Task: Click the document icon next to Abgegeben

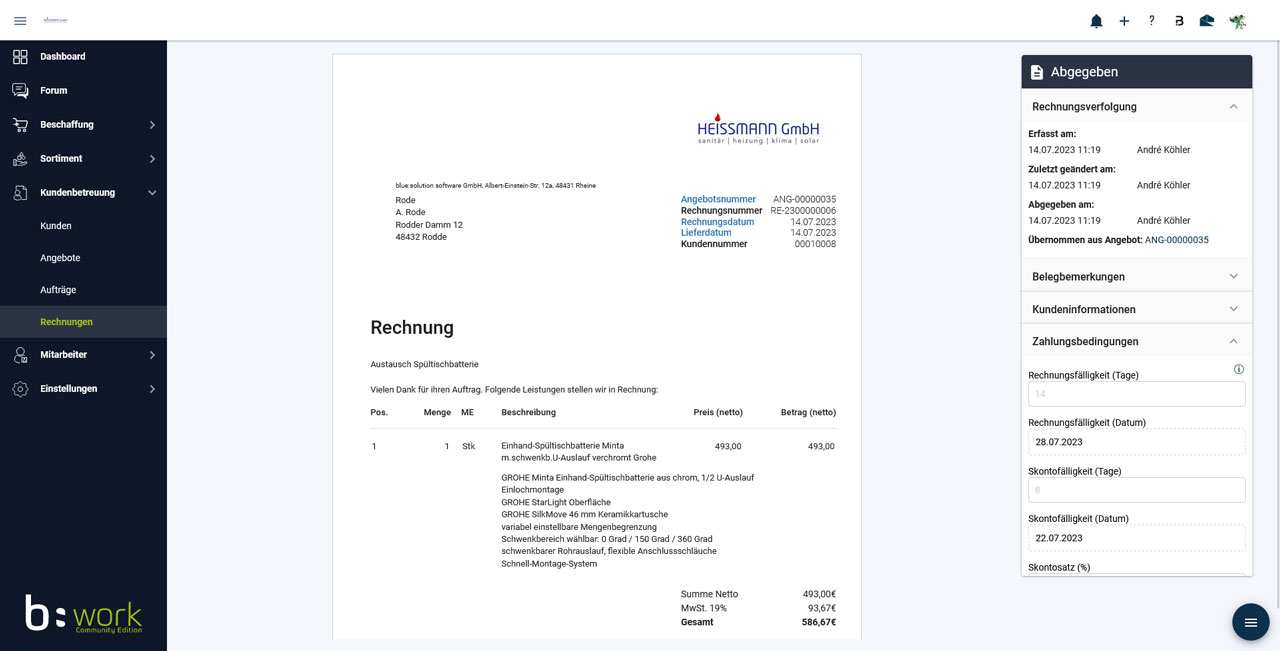Action: click(1037, 72)
